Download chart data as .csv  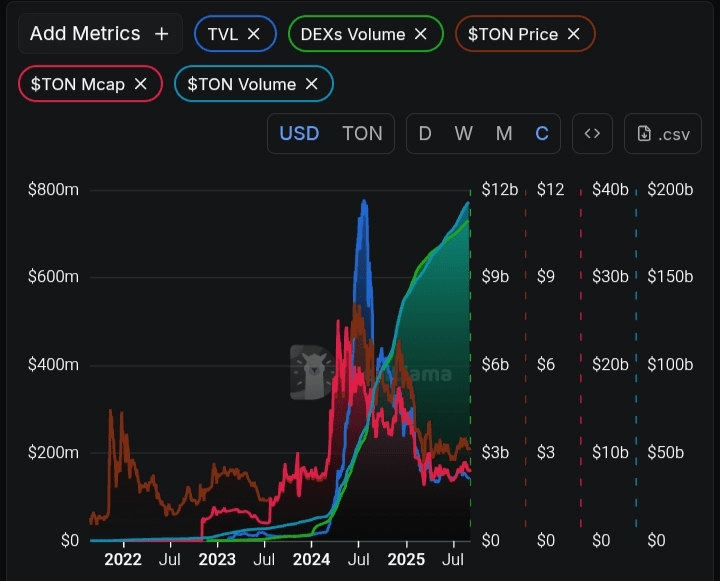pos(664,133)
